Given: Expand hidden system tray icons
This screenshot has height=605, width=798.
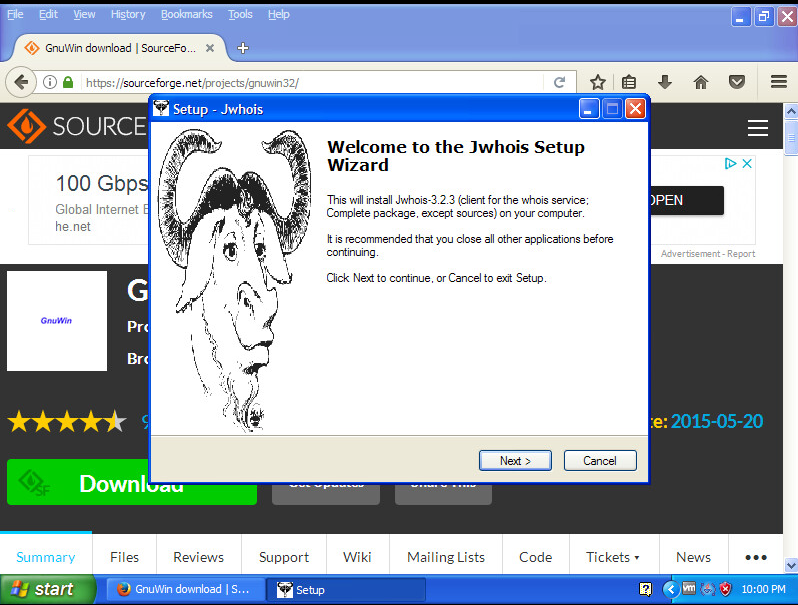Looking at the screenshot, I should point(671,589).
